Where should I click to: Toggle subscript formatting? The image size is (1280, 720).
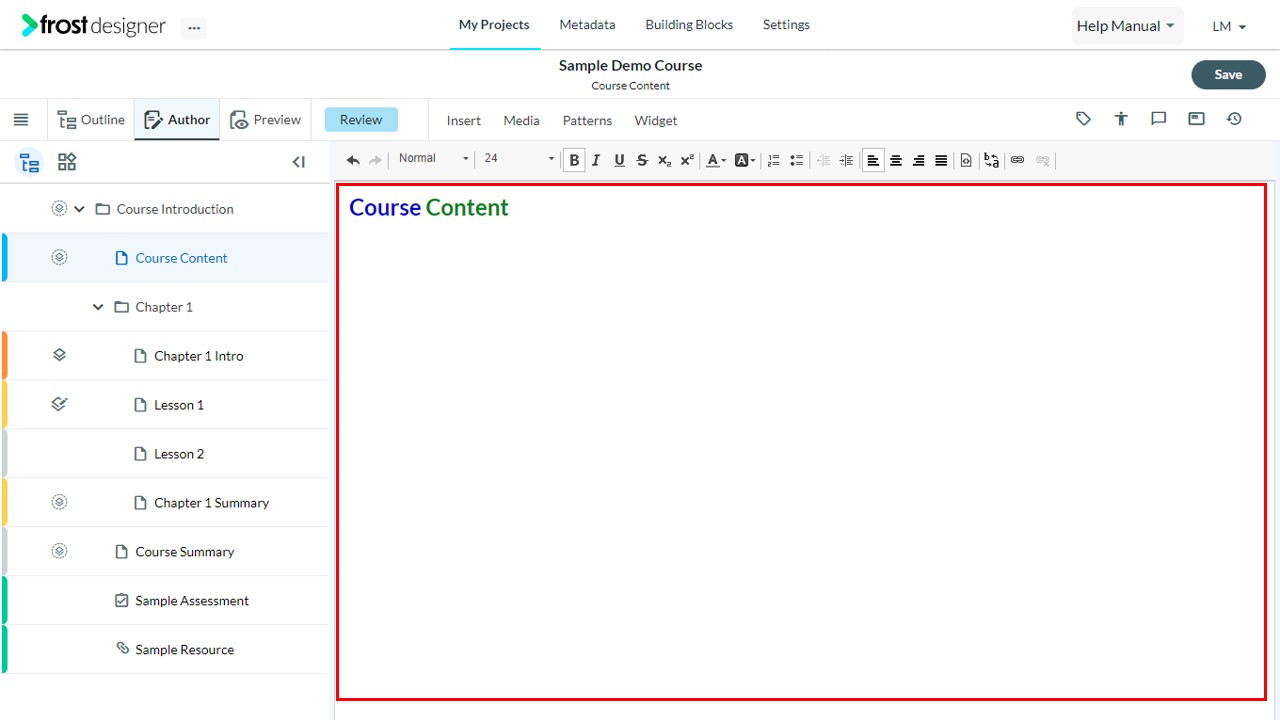click(x=664, y=160)
